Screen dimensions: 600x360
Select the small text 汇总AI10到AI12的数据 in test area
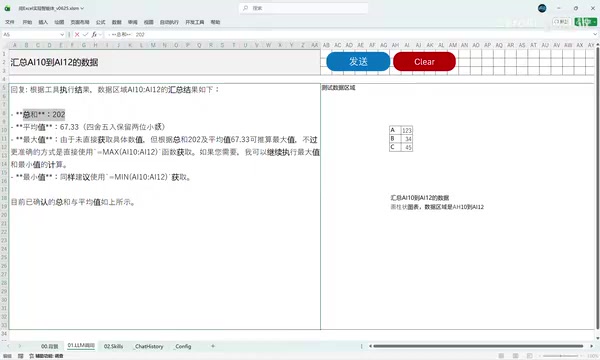(x=420, y=198)
